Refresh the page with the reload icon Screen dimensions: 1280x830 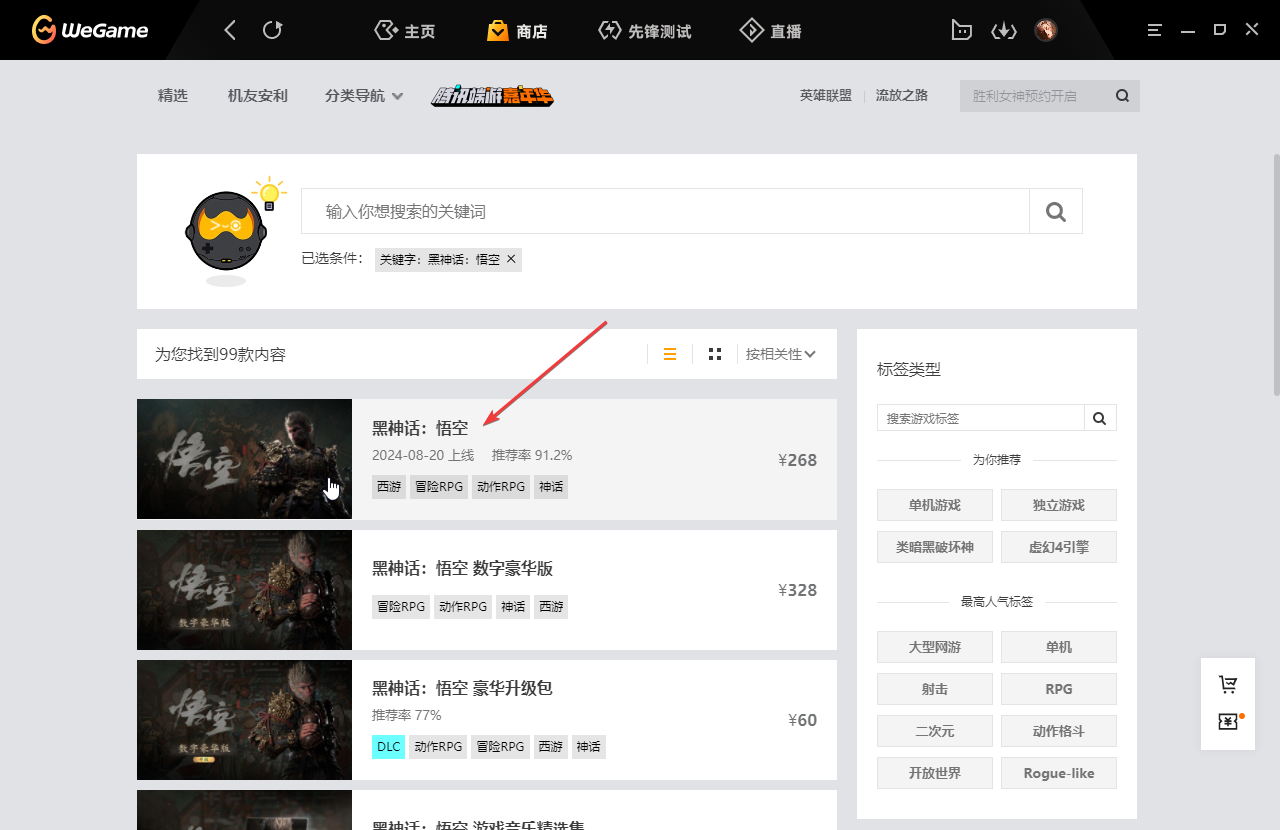tap(272, 30)
